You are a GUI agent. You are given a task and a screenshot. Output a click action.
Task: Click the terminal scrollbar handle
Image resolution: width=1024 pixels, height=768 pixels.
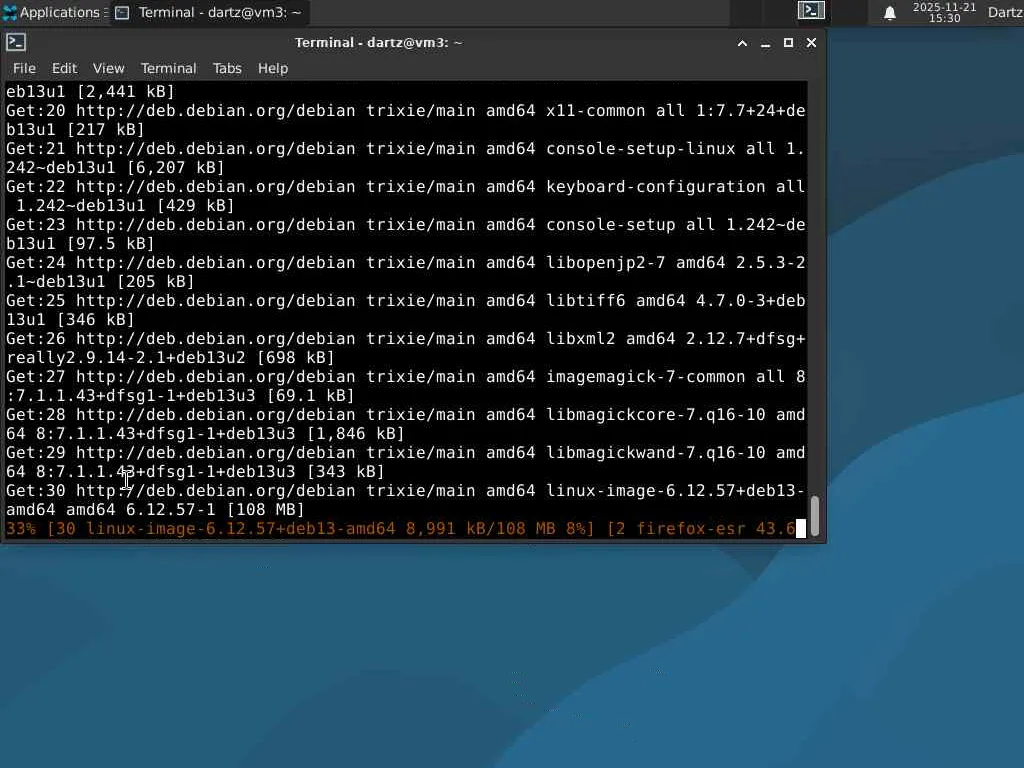pos(815,516)
